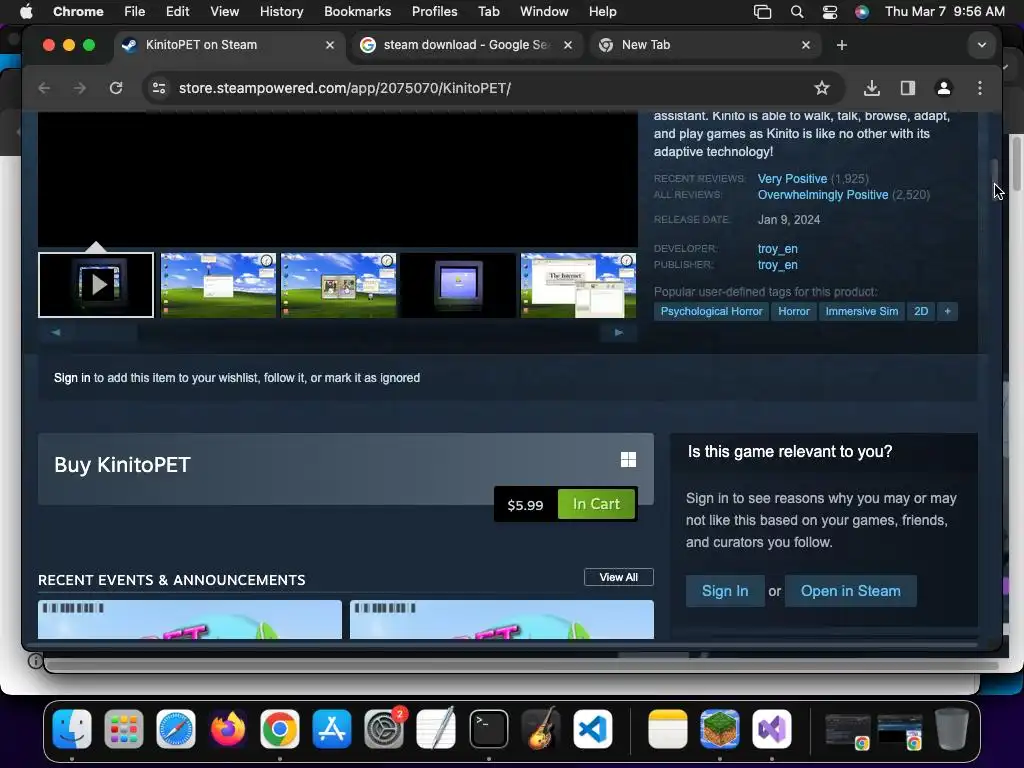
Task: Click the green In Cart button
Action: tap(596, 504)
